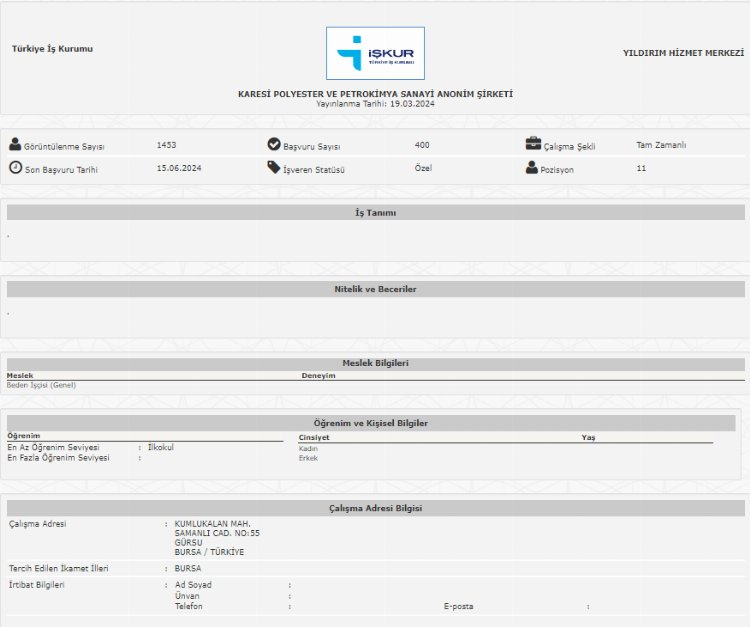Click the company name KARESİ POLYESTER title
The width and height of the screenshot is (750, 627).
tap(375, 94)
